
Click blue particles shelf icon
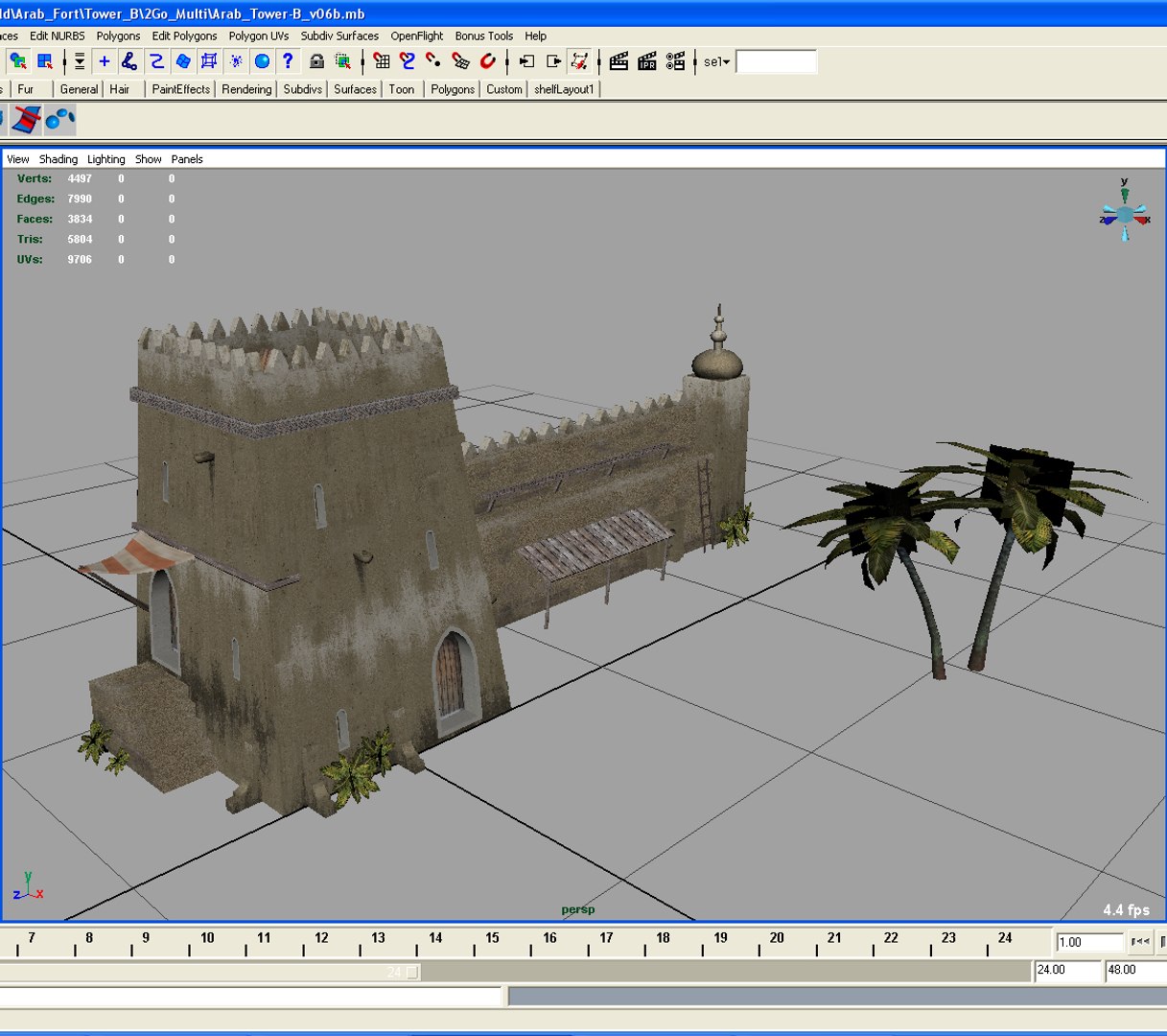pos(59,120)
